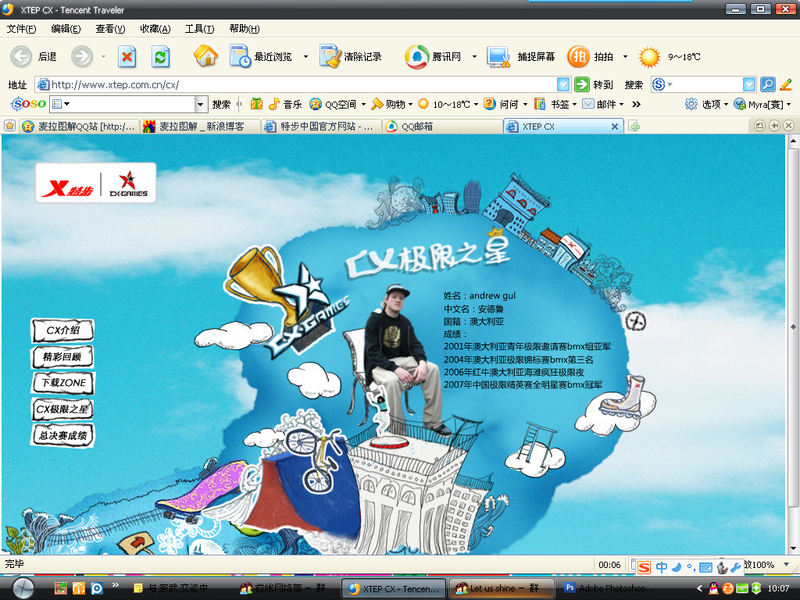Image resolution: width=800 pixels, height=600 pixels.
Task: Stop page loading with red X icon
Action: tap(127, 57)
